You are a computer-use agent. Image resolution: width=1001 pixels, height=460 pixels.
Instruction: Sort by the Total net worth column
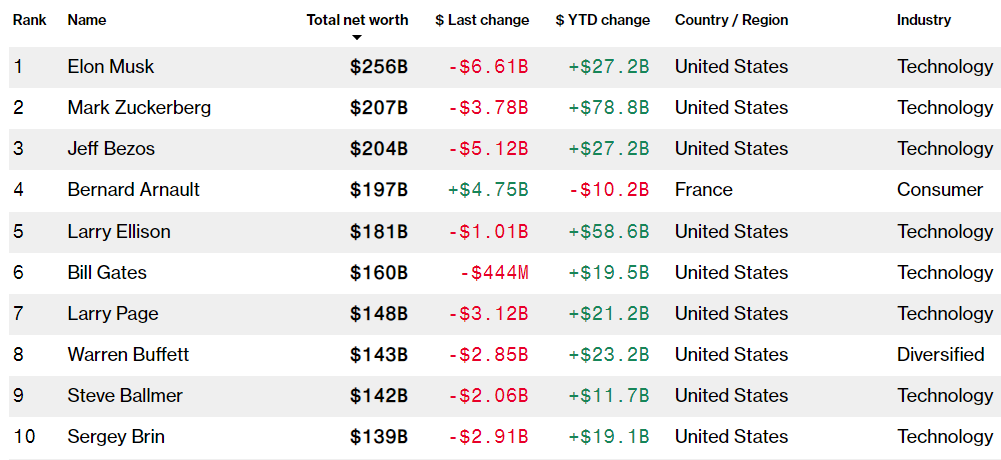point(357,20)
